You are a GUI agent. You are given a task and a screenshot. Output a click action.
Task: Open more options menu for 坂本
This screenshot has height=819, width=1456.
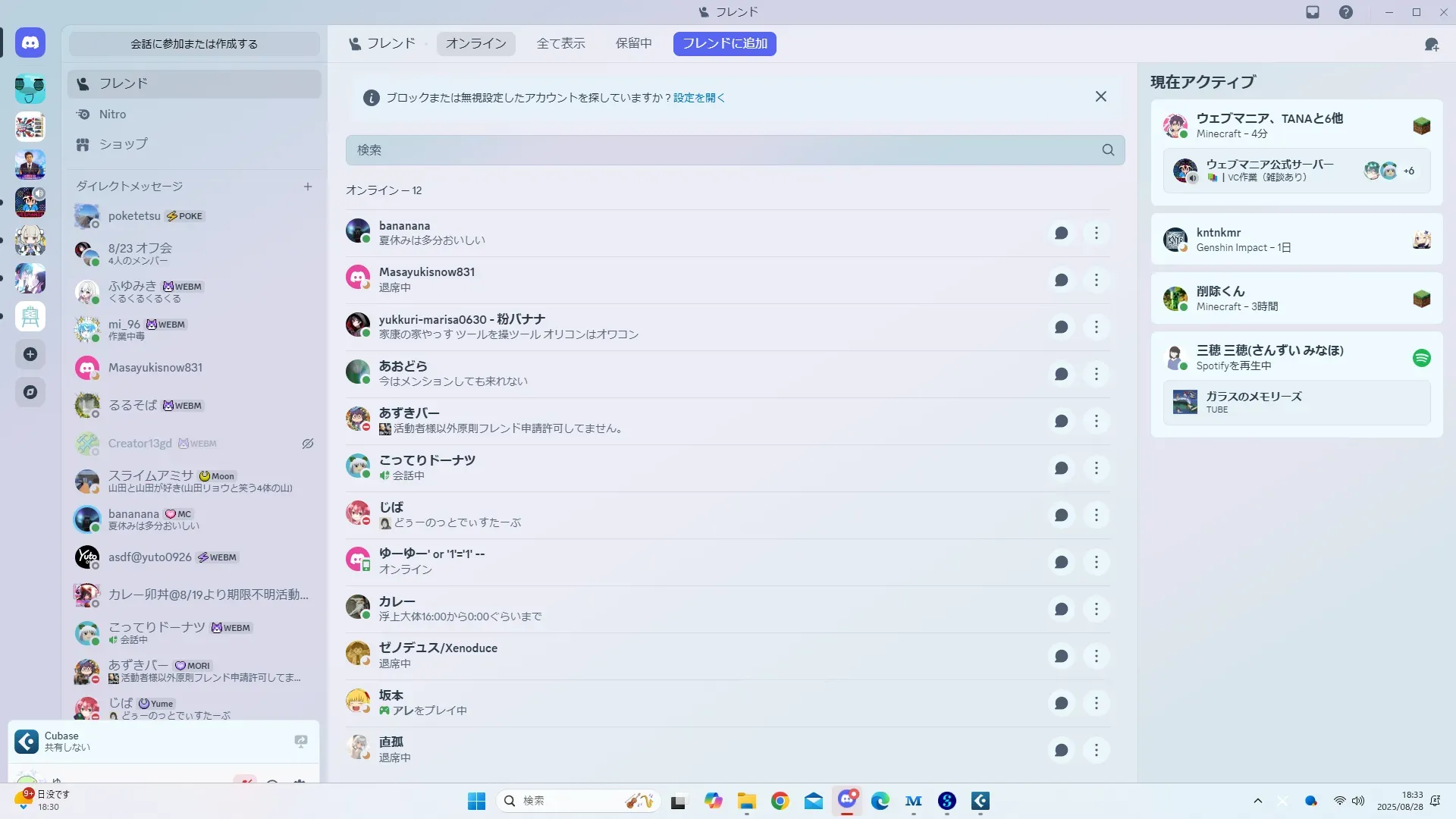[x=1096, y=703]
